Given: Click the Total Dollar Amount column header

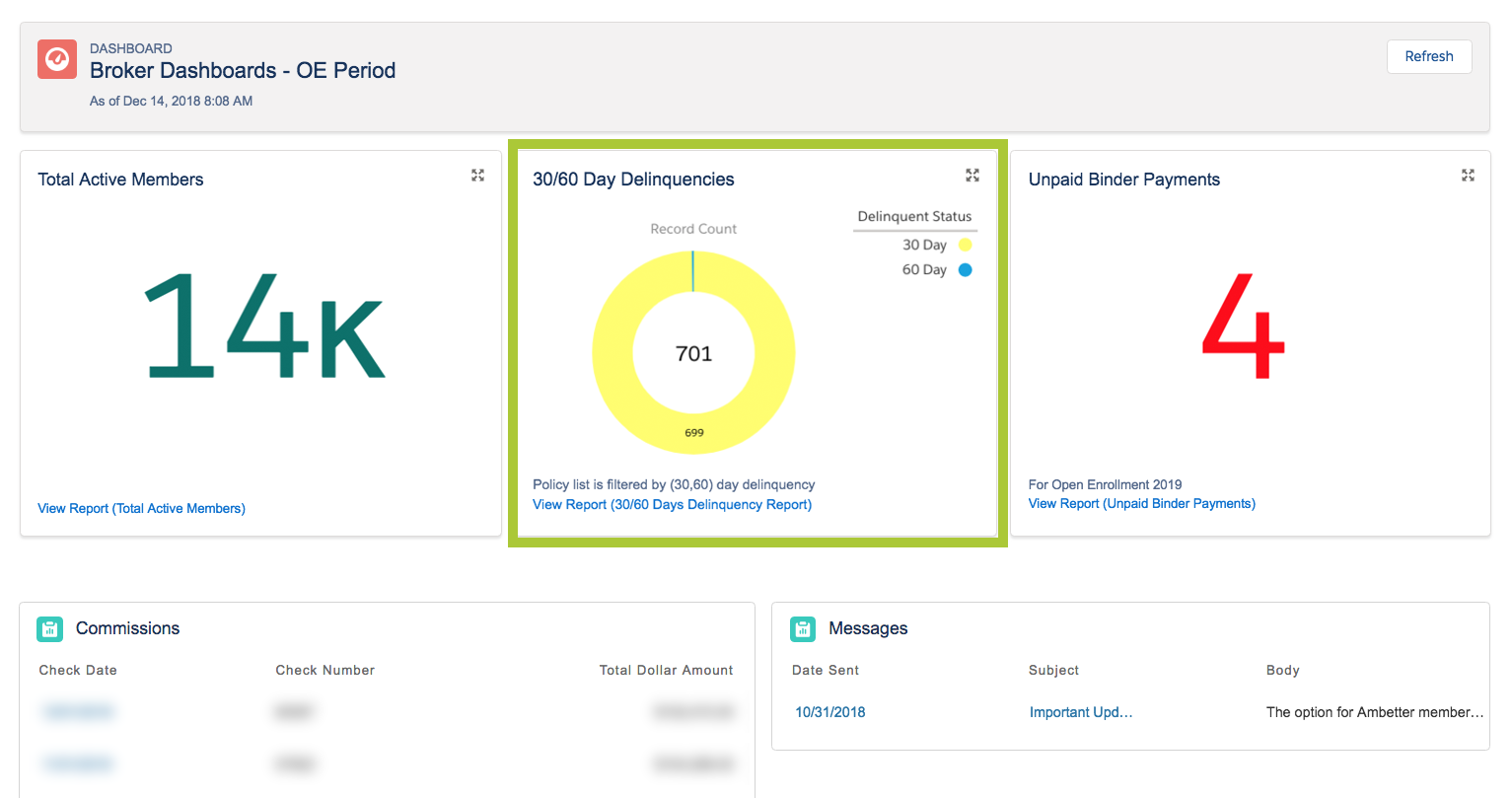Looking at the screenshot, I should point(666,670).
